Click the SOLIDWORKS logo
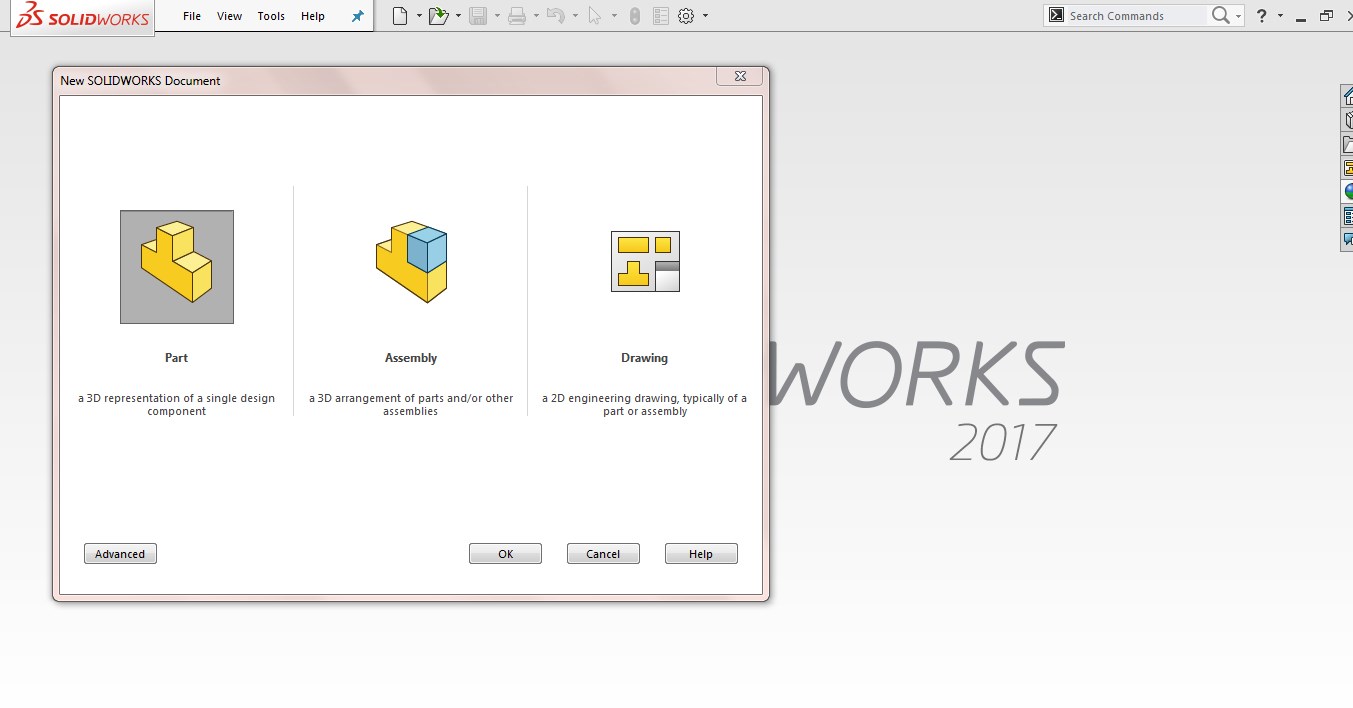This screenshot has width=1353, height=708. coord(83,17)
